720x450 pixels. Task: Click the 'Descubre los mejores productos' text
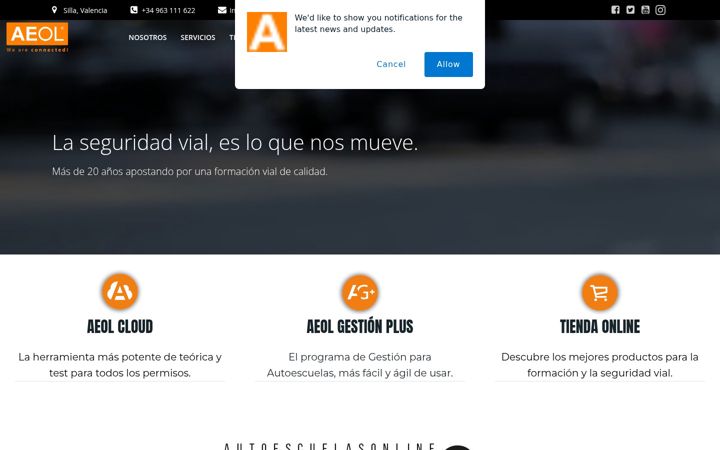point(600,365)
